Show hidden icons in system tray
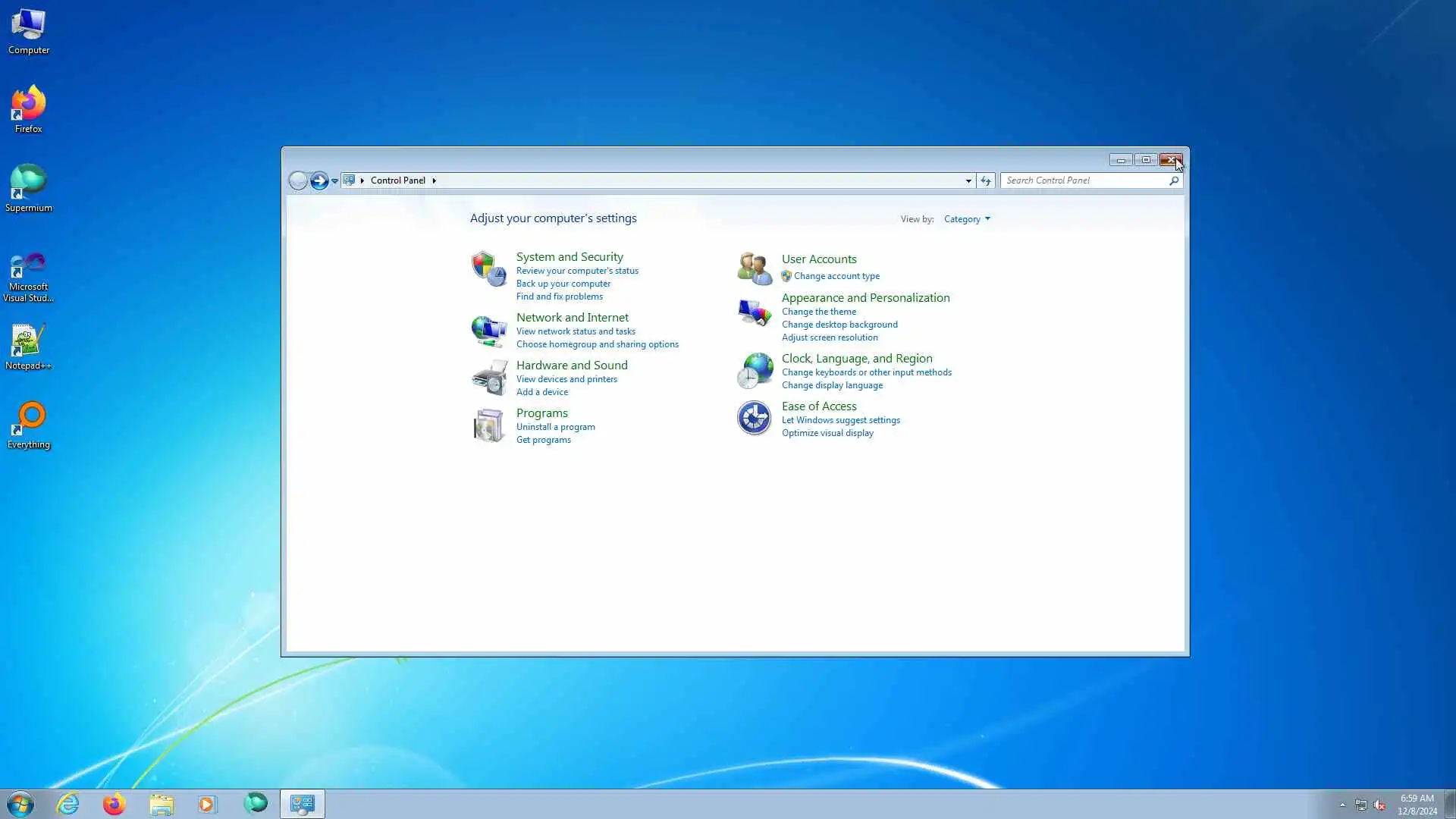The image size is (1456, 819). click(x=1342, y=805)
